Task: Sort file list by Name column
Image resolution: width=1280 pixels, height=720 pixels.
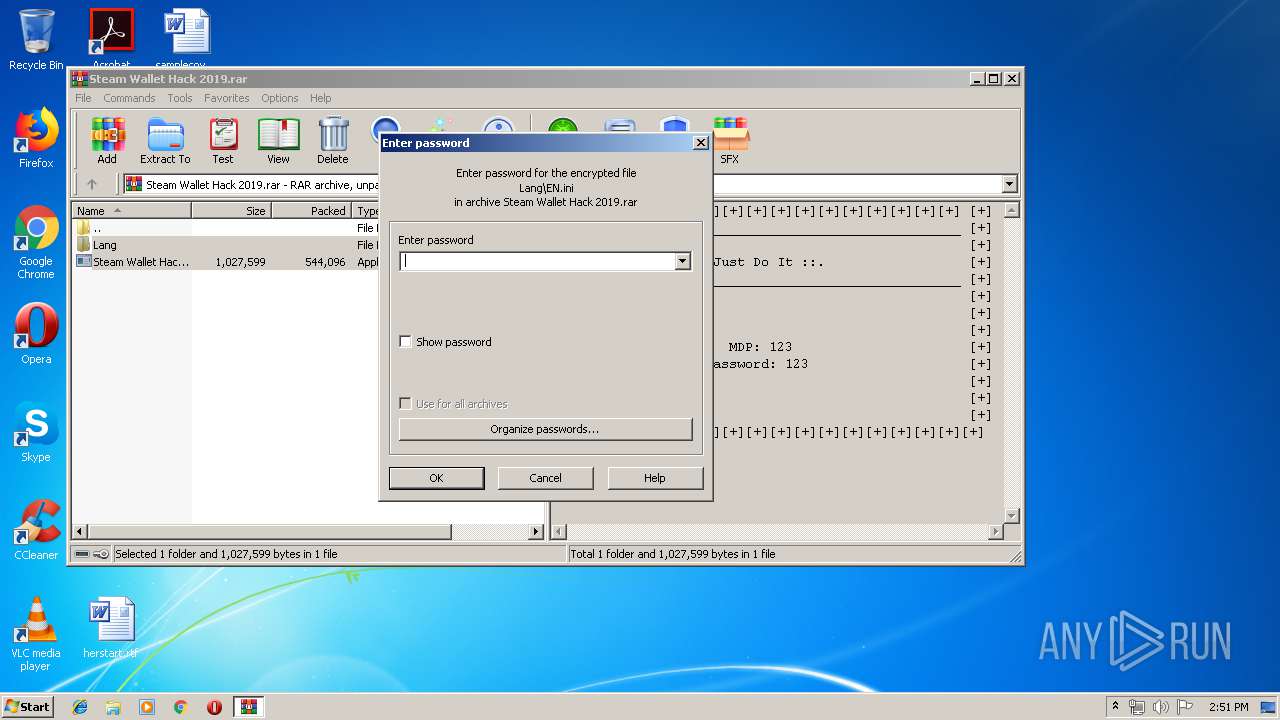Action: (x=132, y=211)
